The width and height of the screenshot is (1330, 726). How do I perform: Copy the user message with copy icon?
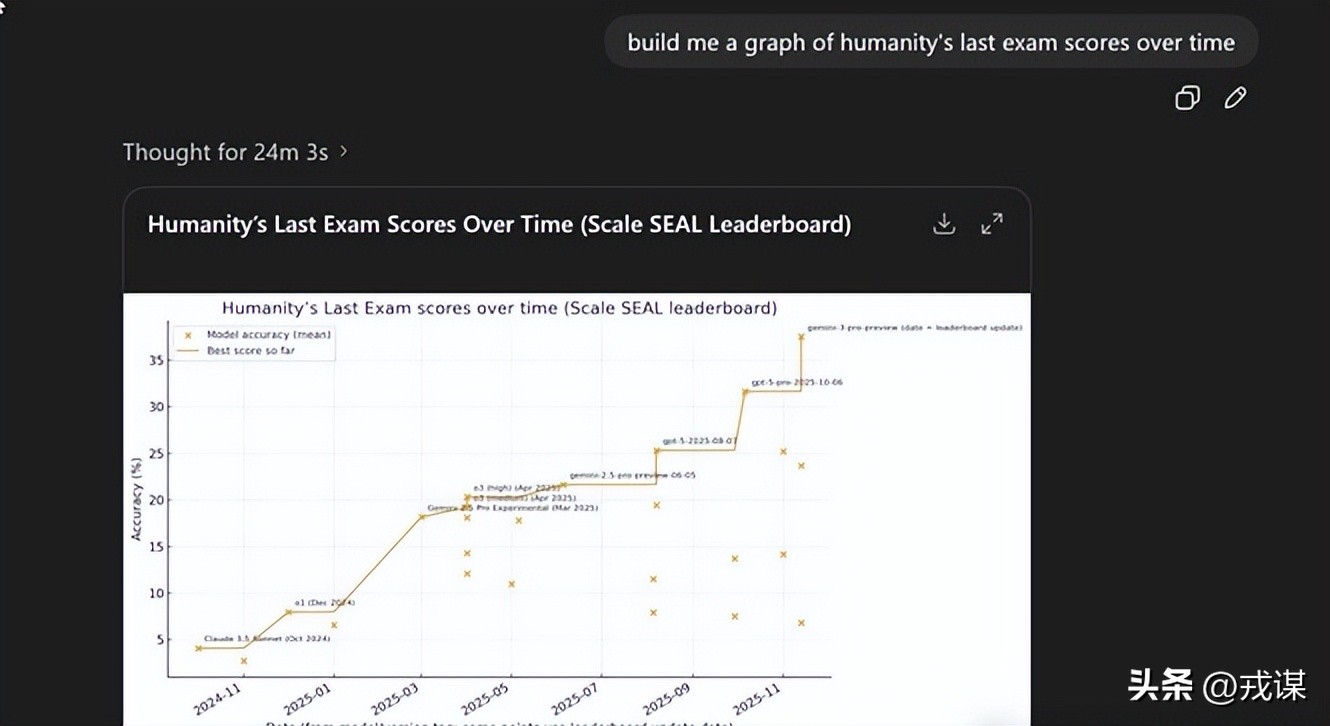coord(1187,98)
